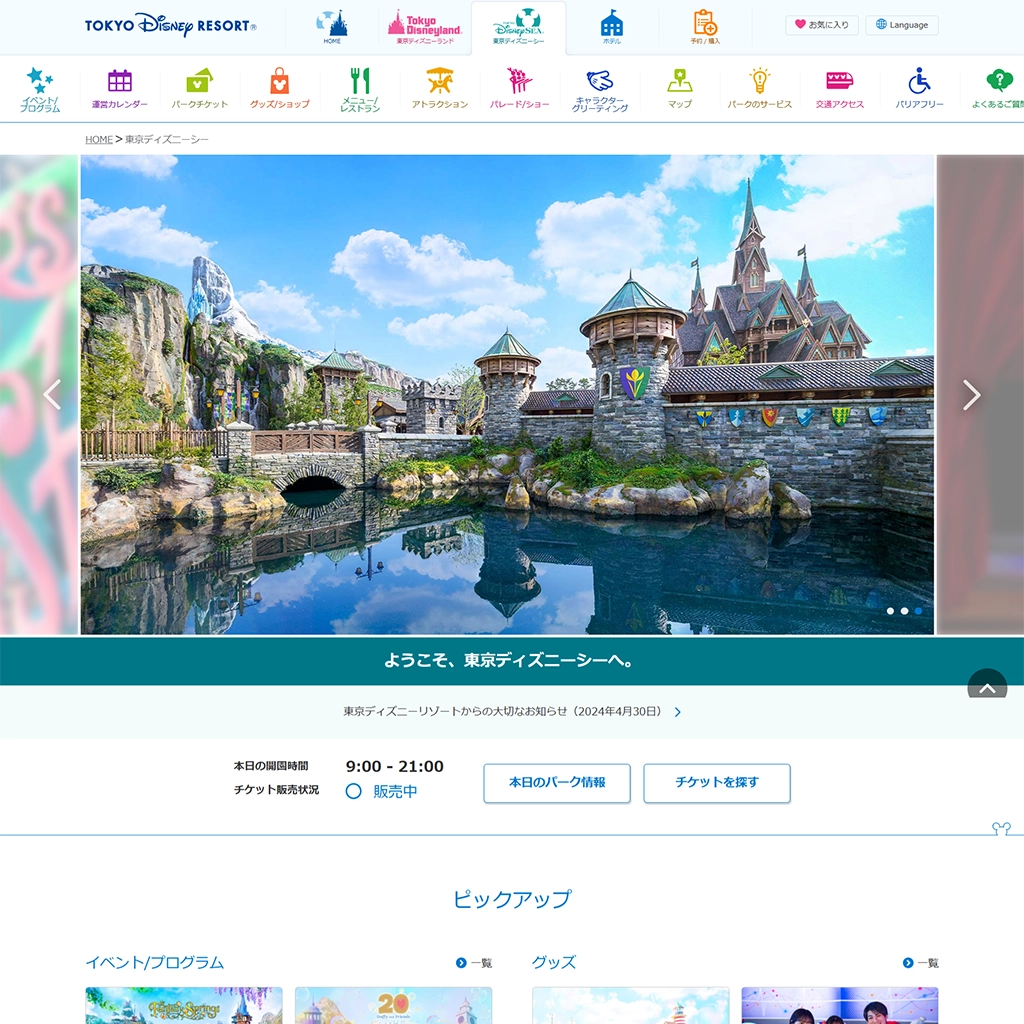1024x1024 pixels.
Task: Click the イベント/プログラム section heading
Action: [155, 963]
